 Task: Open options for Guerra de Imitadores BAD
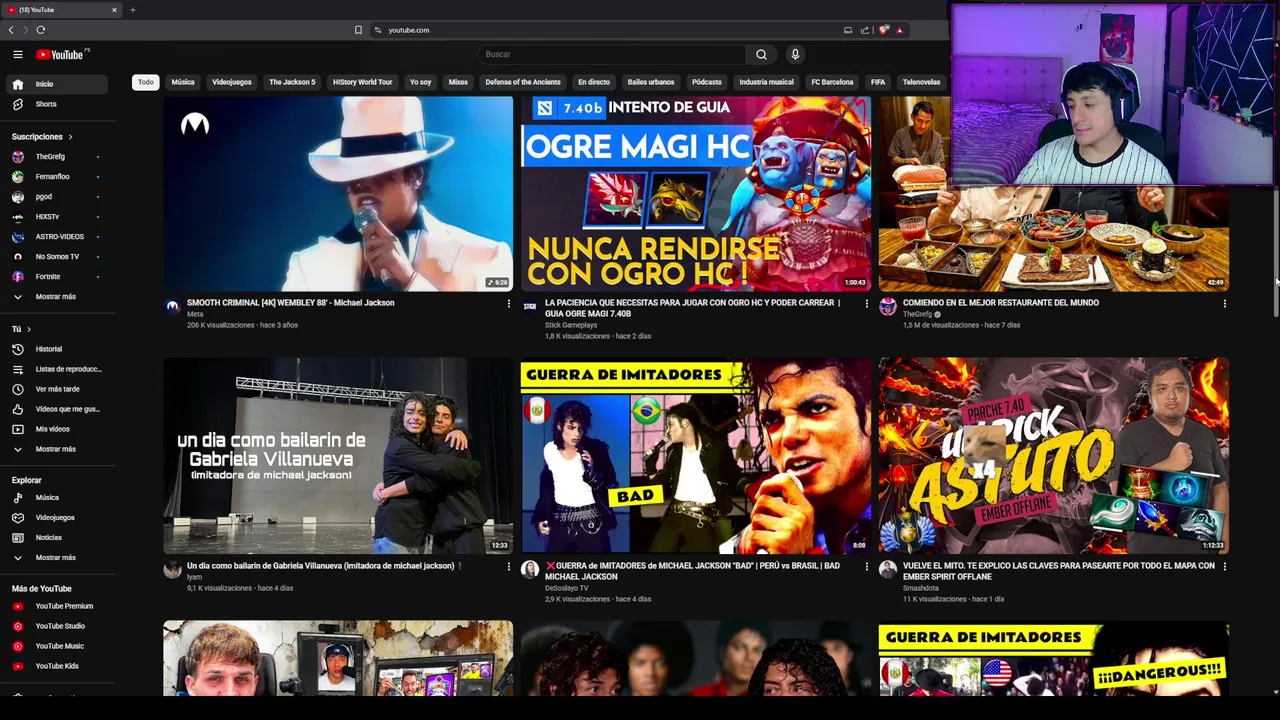pos(866,566)
